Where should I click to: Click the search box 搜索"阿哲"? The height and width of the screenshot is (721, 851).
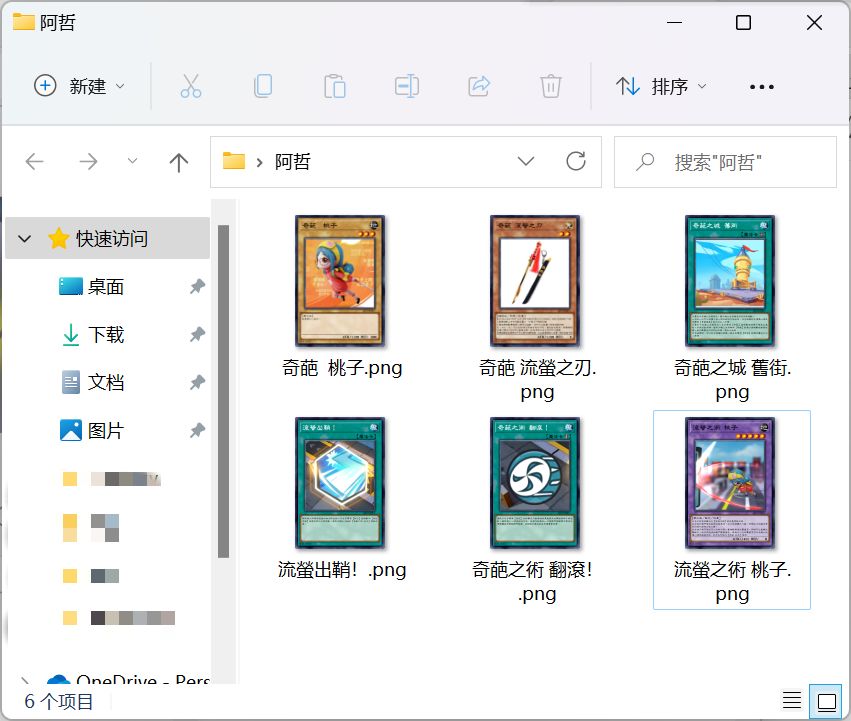725,162
